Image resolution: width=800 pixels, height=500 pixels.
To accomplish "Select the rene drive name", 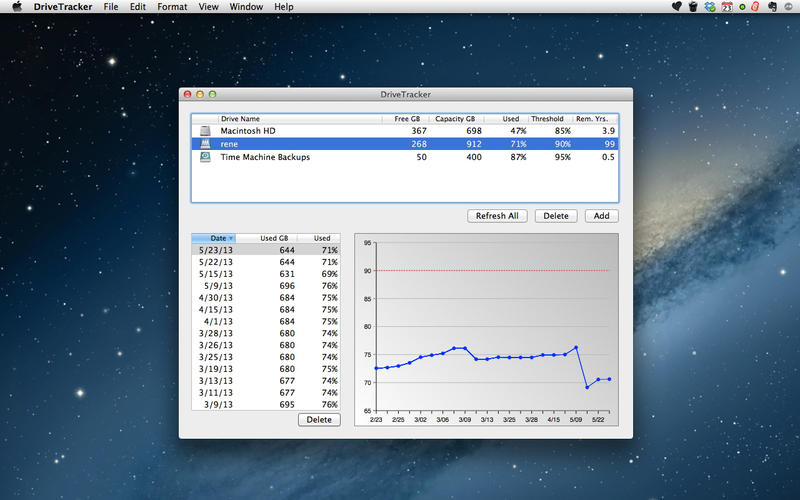I will (229, 144).
